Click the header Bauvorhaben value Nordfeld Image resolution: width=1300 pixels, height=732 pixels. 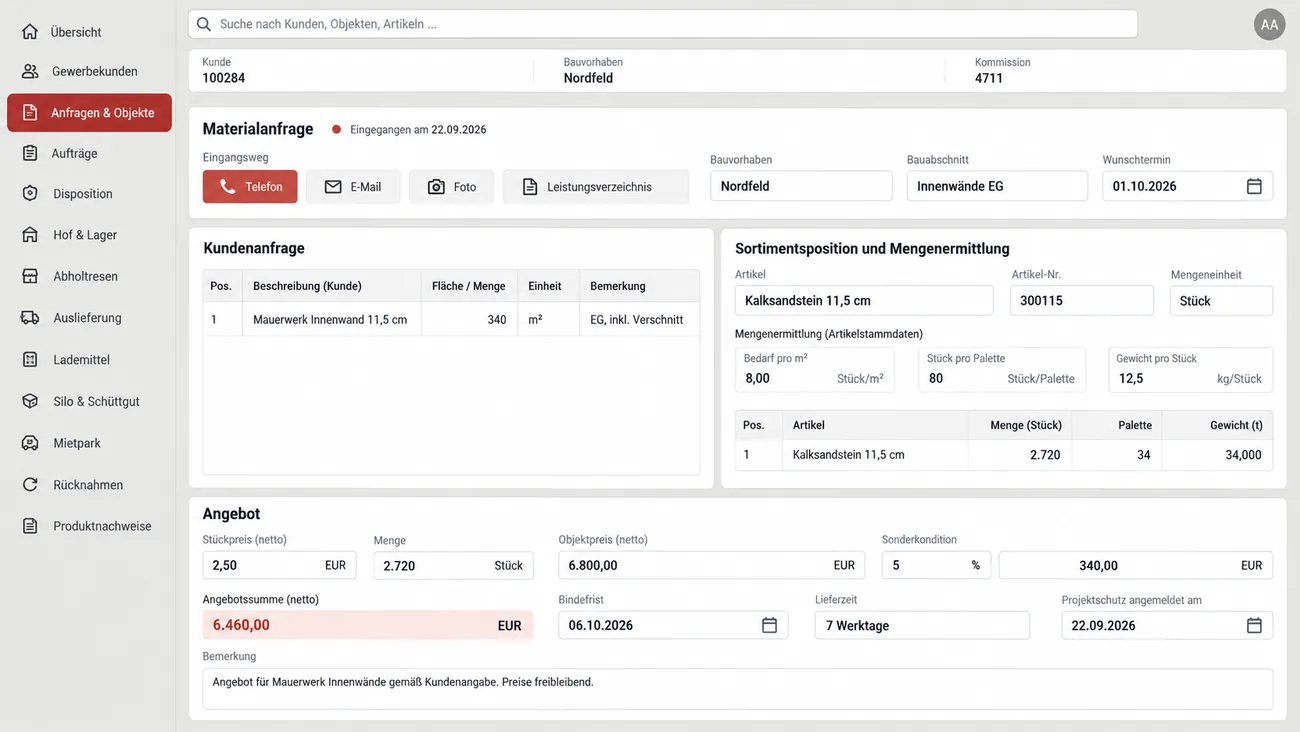click(588, 78)
